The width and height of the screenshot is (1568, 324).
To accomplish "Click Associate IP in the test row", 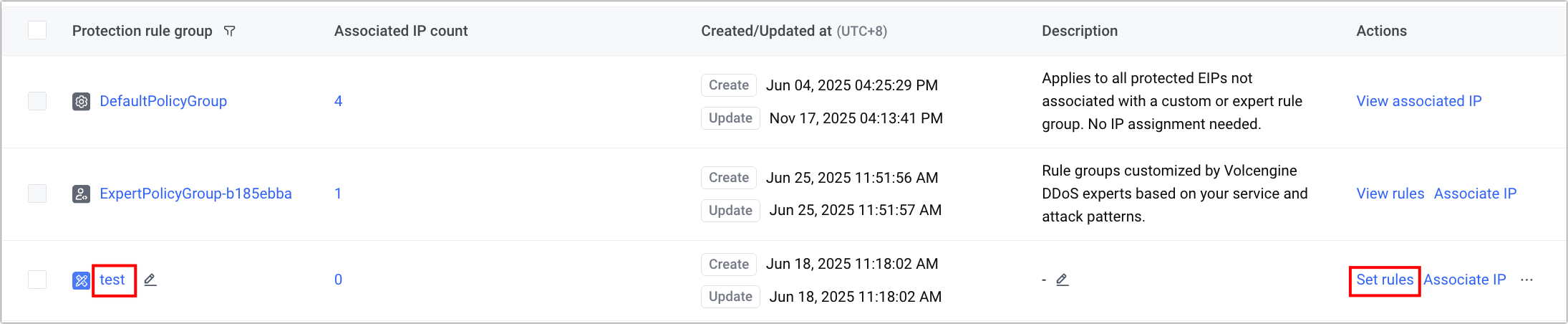I will (1464, 280).
